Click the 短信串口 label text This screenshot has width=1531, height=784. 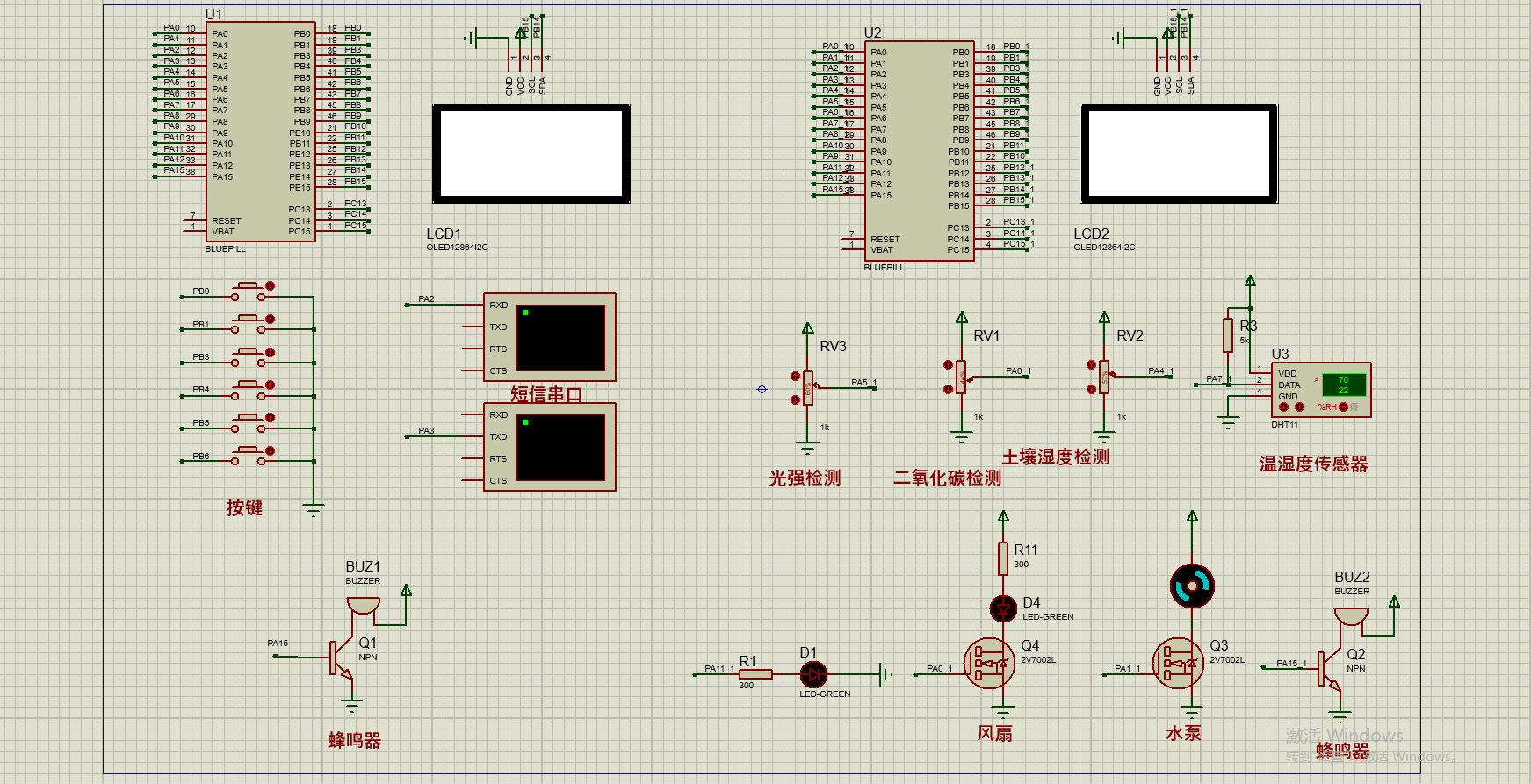pyautogui.click(x=546, y=394)
